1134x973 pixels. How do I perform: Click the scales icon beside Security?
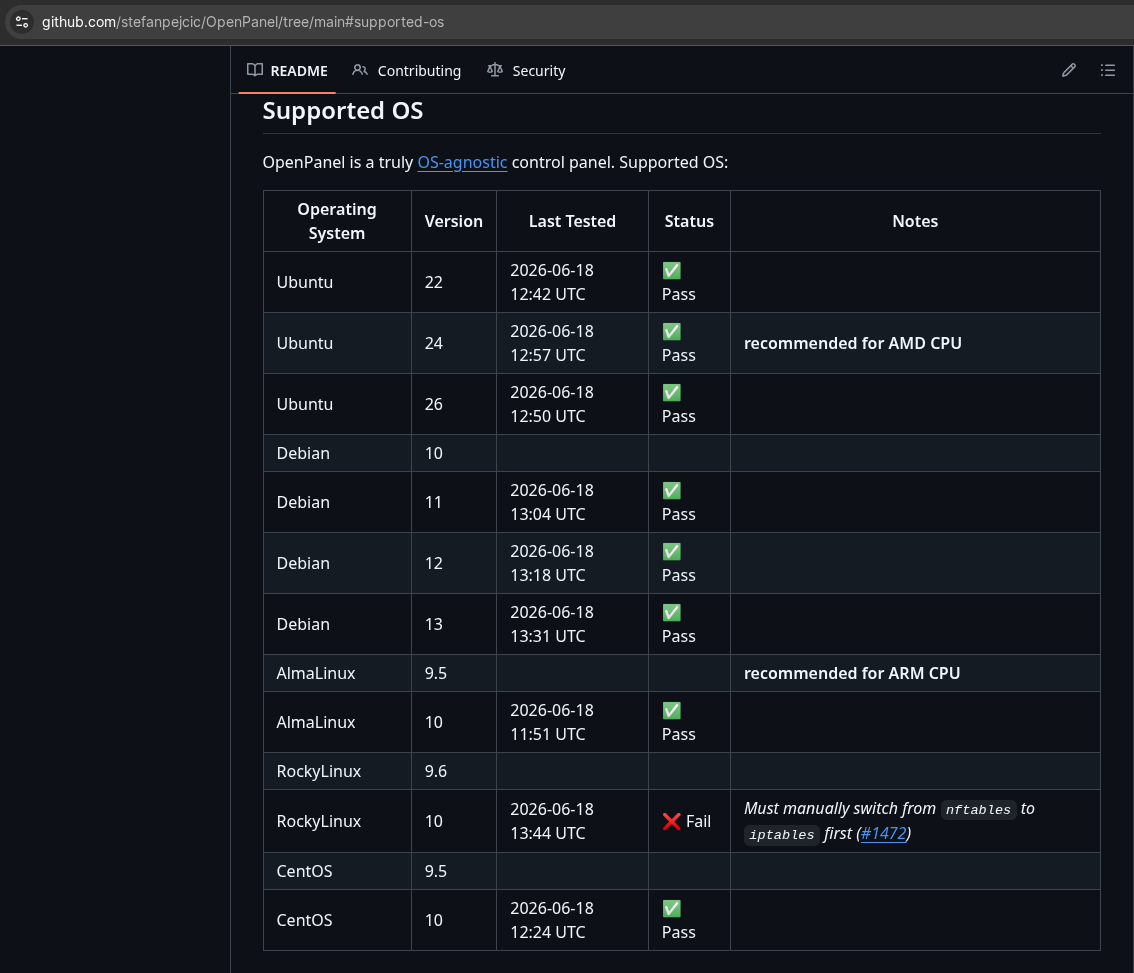click(x=495, y=70)
